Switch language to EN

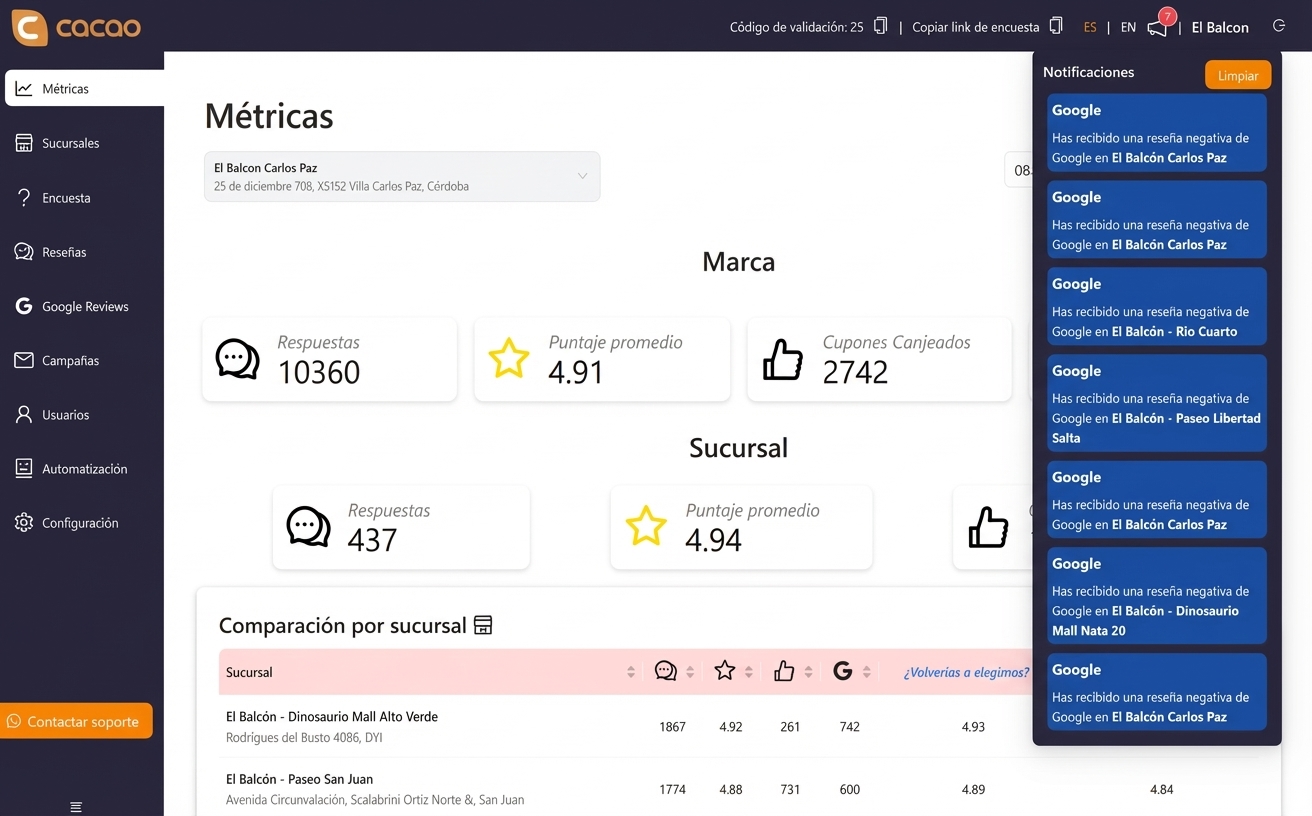[1127, 27]
